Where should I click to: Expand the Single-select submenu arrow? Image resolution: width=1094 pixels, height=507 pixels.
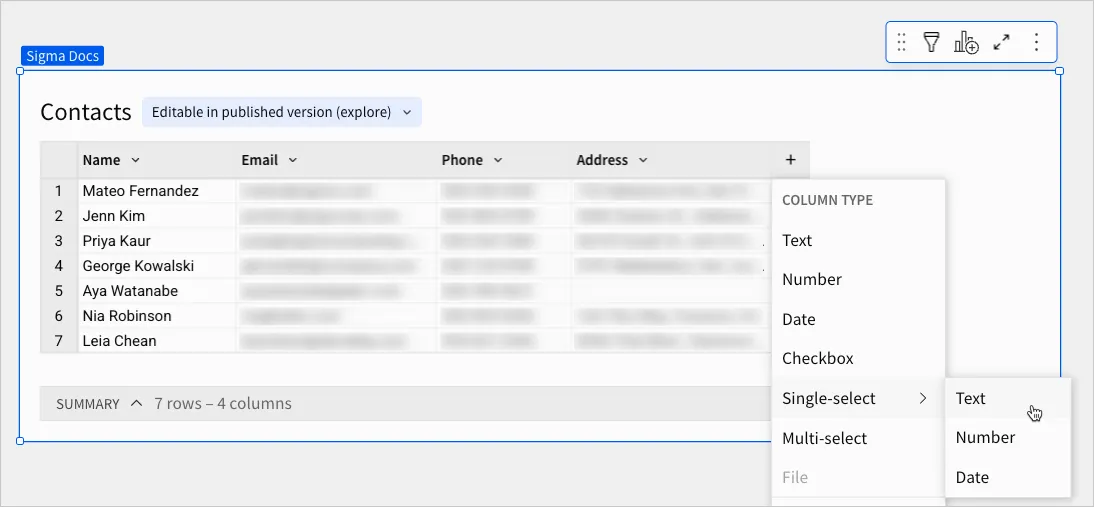coord(923,398)
